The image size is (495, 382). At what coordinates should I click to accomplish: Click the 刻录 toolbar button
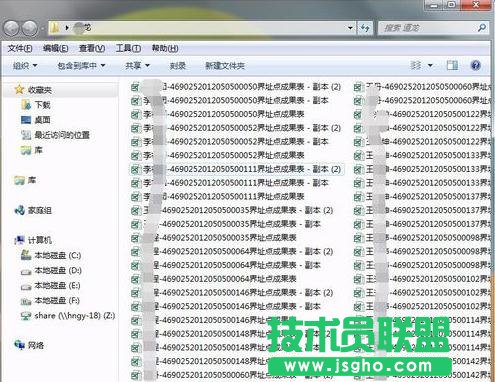click(177, 66)
